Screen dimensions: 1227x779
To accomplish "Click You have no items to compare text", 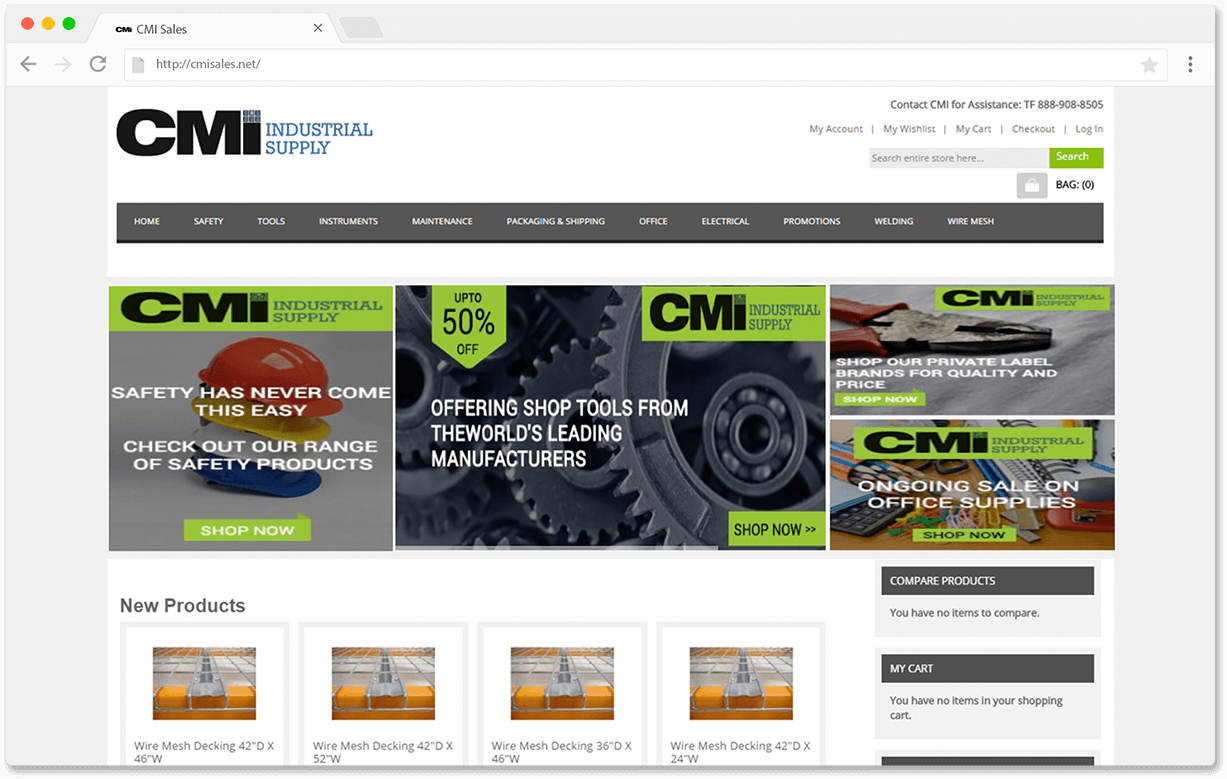I will point(965,613).
